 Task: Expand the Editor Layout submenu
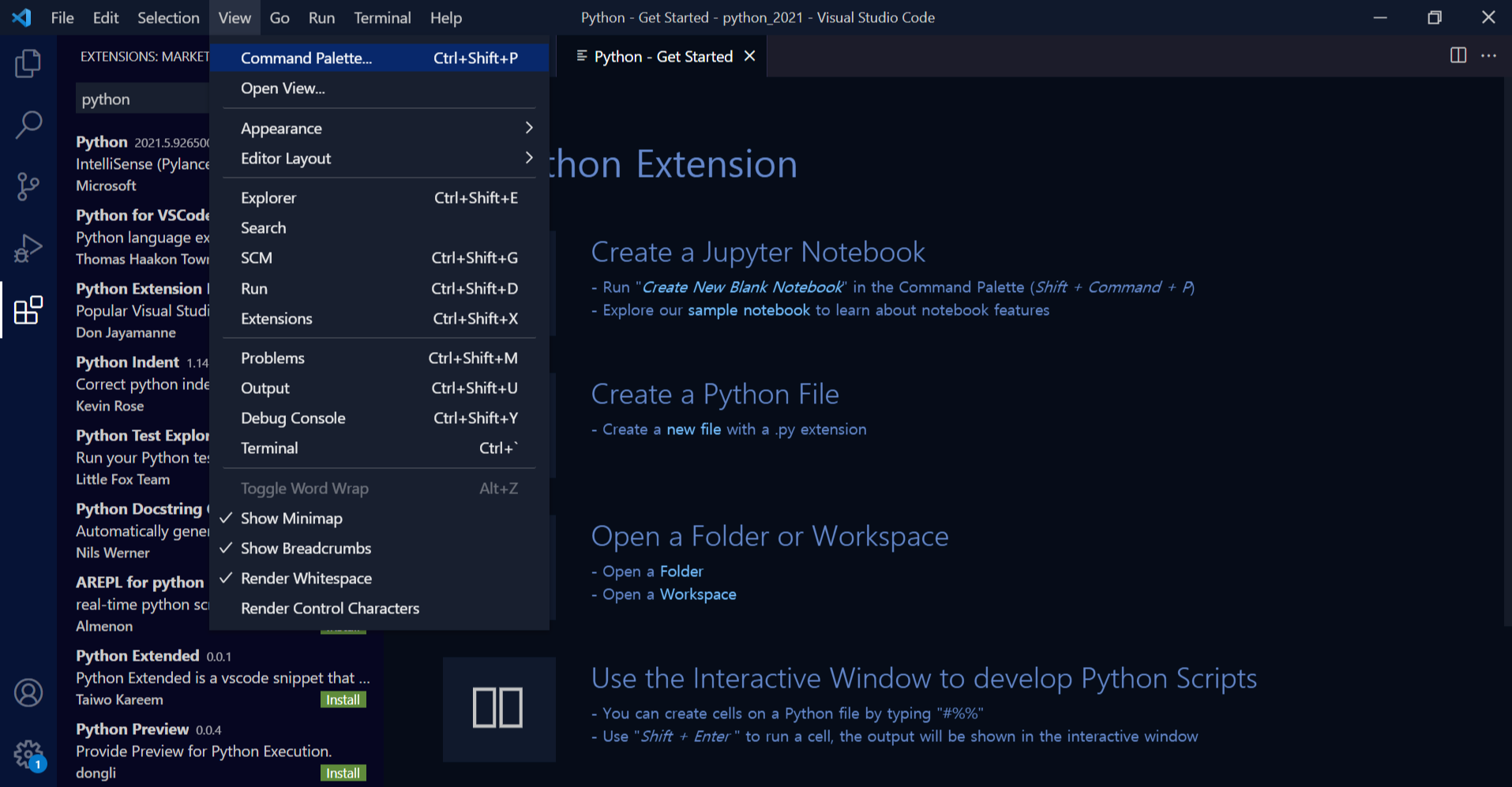coord(380,159)
